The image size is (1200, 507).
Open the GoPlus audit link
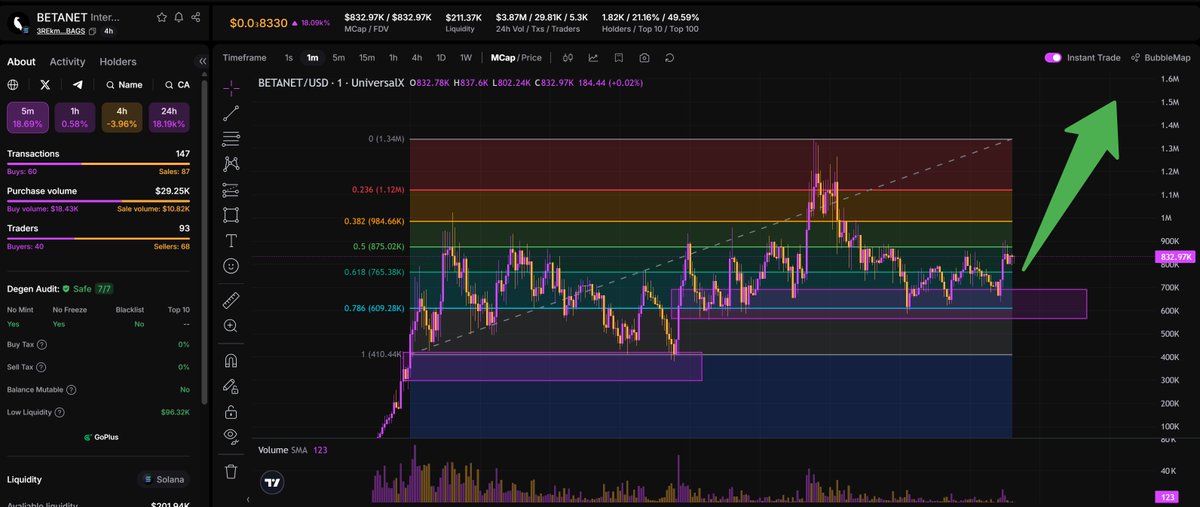101,437
